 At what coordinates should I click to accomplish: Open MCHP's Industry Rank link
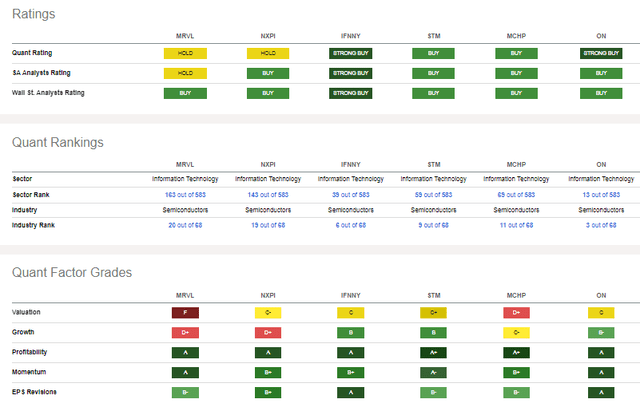pos(516,225)
